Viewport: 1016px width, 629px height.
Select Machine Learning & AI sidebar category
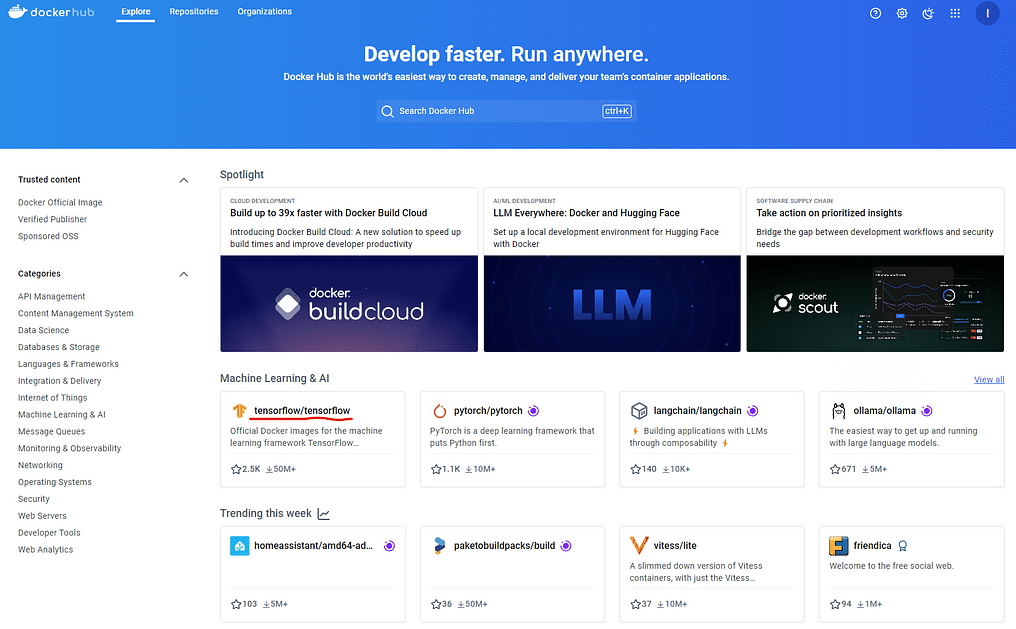point(62,414)
